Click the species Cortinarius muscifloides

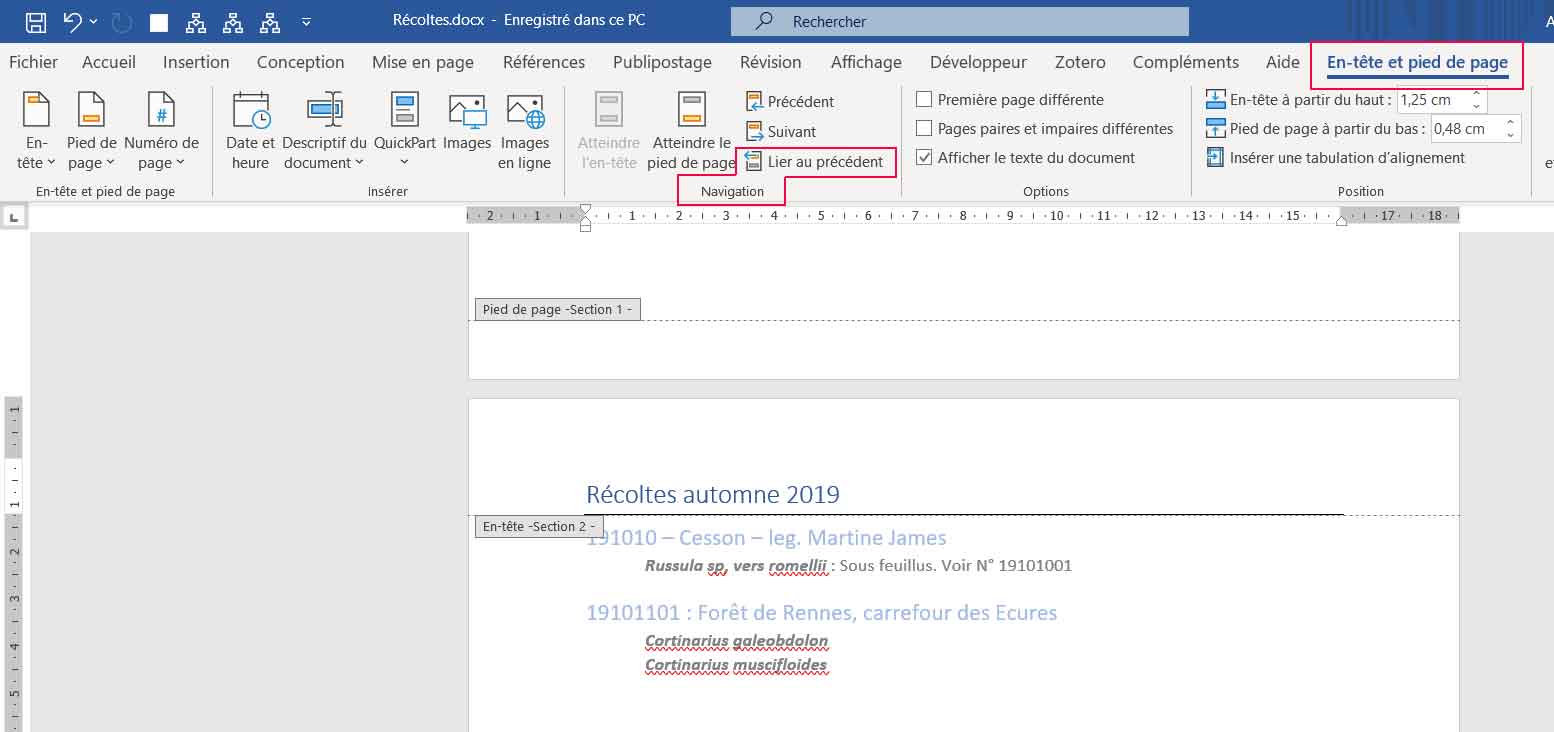pos(736,665)
